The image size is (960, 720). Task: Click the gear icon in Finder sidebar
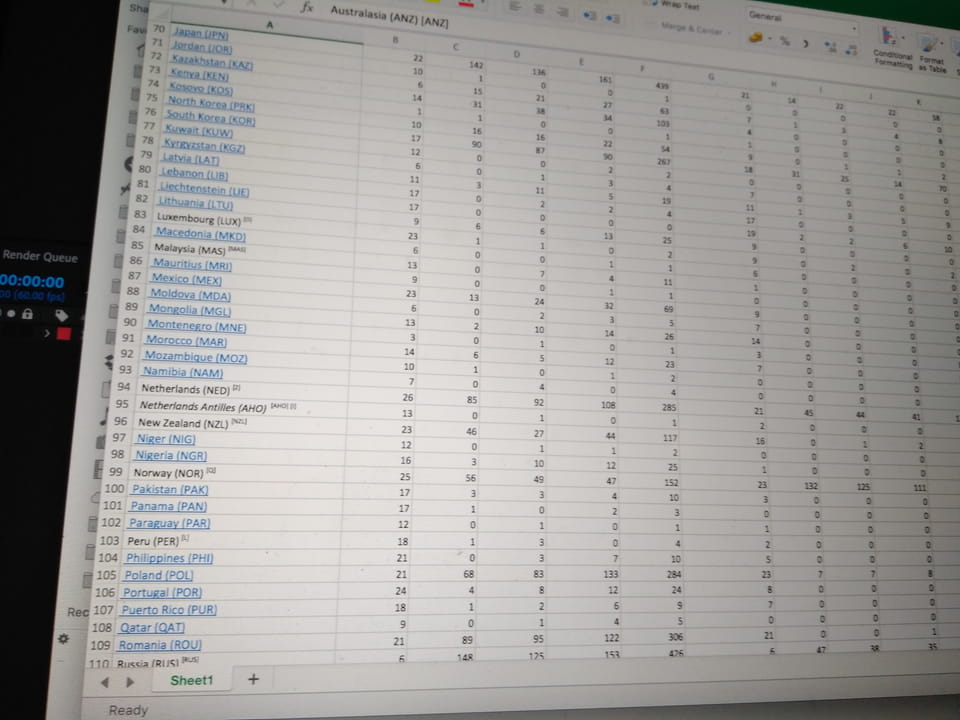pyautogui.click(x=63, y=638)
